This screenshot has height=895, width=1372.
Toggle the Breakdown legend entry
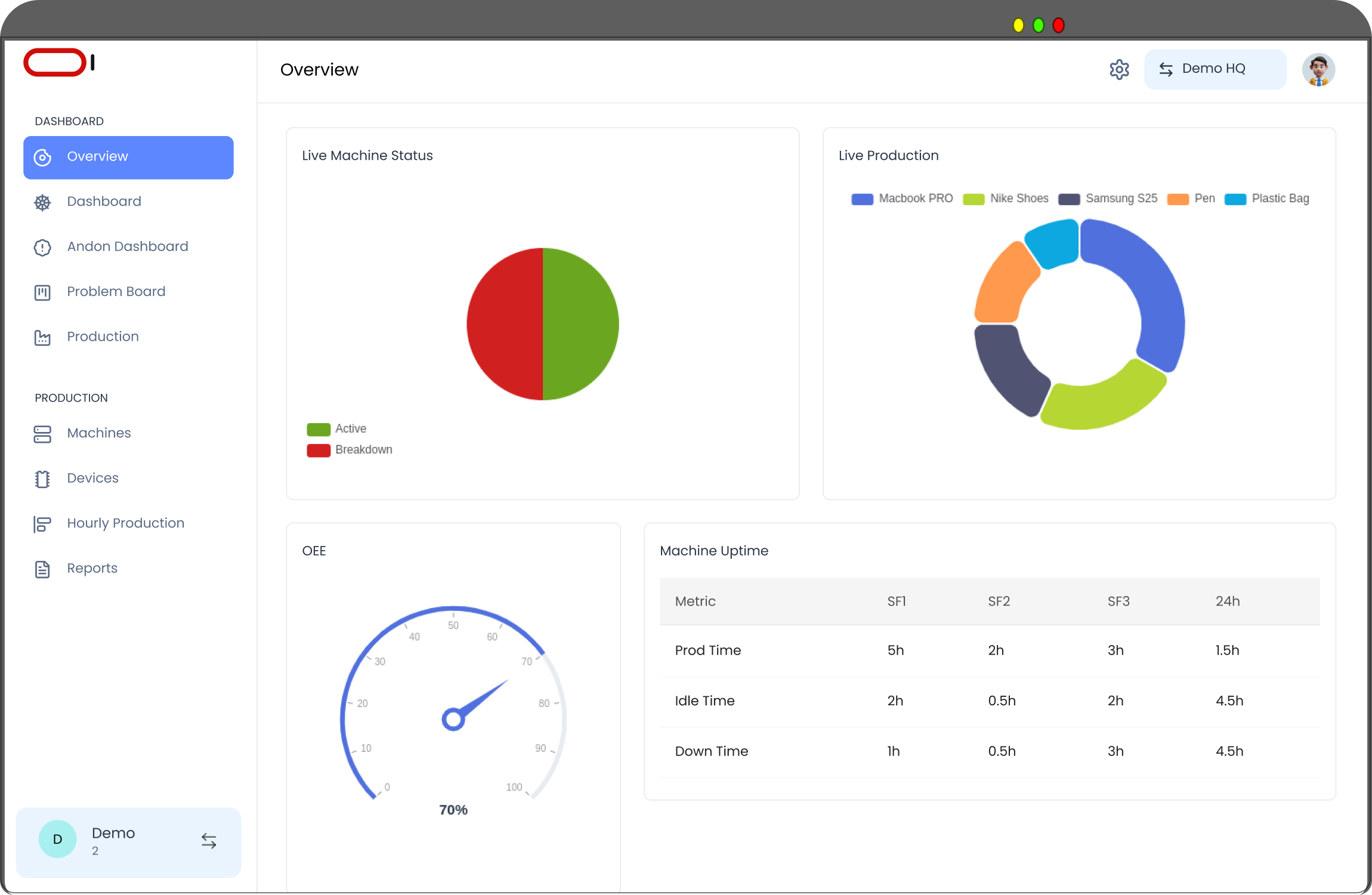[x=351, y=449]
